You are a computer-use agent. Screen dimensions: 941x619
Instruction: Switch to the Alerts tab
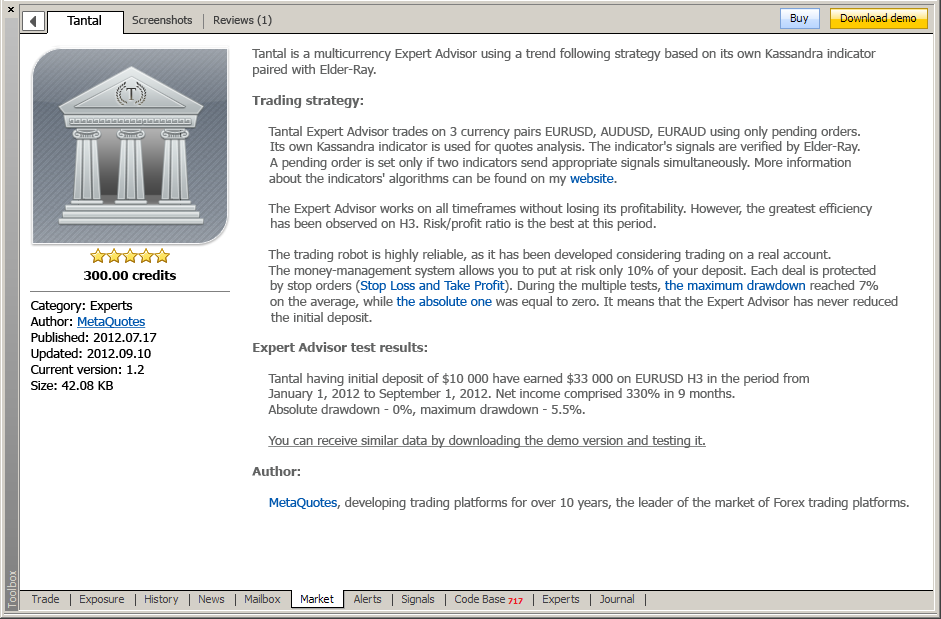(367, 599)
